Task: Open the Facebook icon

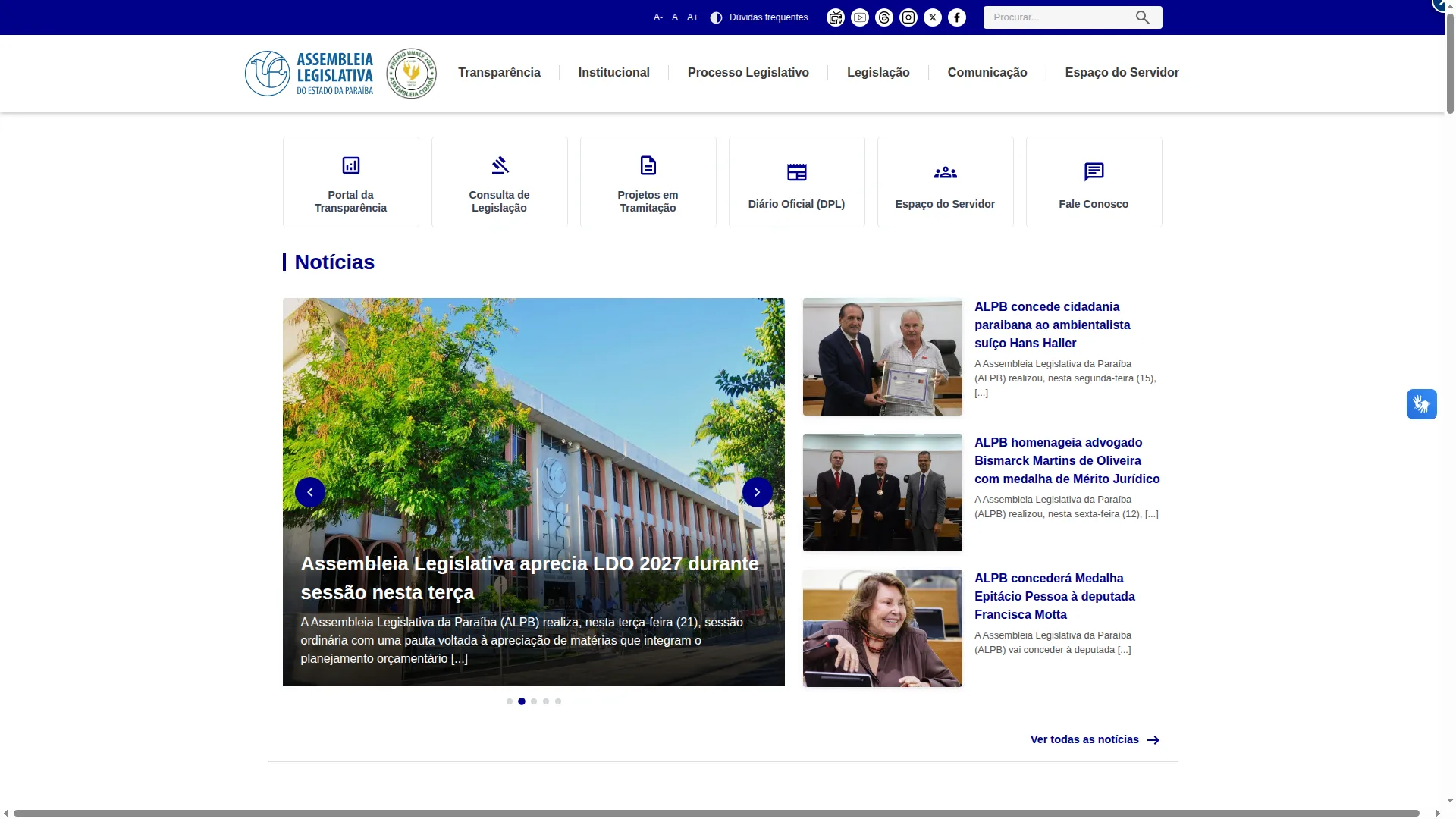Action: point(957,17)
